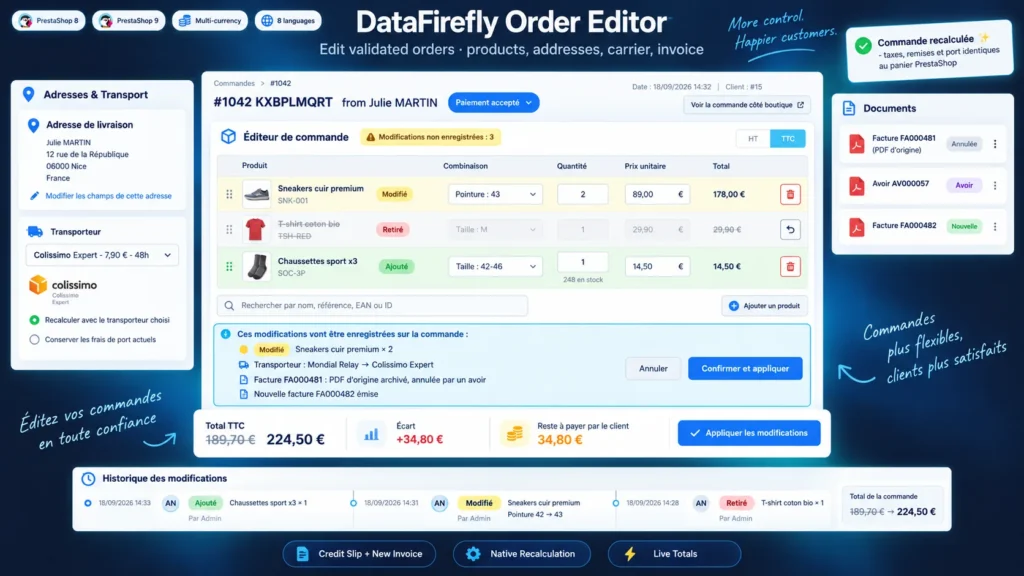1024x576 pixels.
Task: Click the Credit Slip + New Invoice pill
Action: [x=359, y=554]
